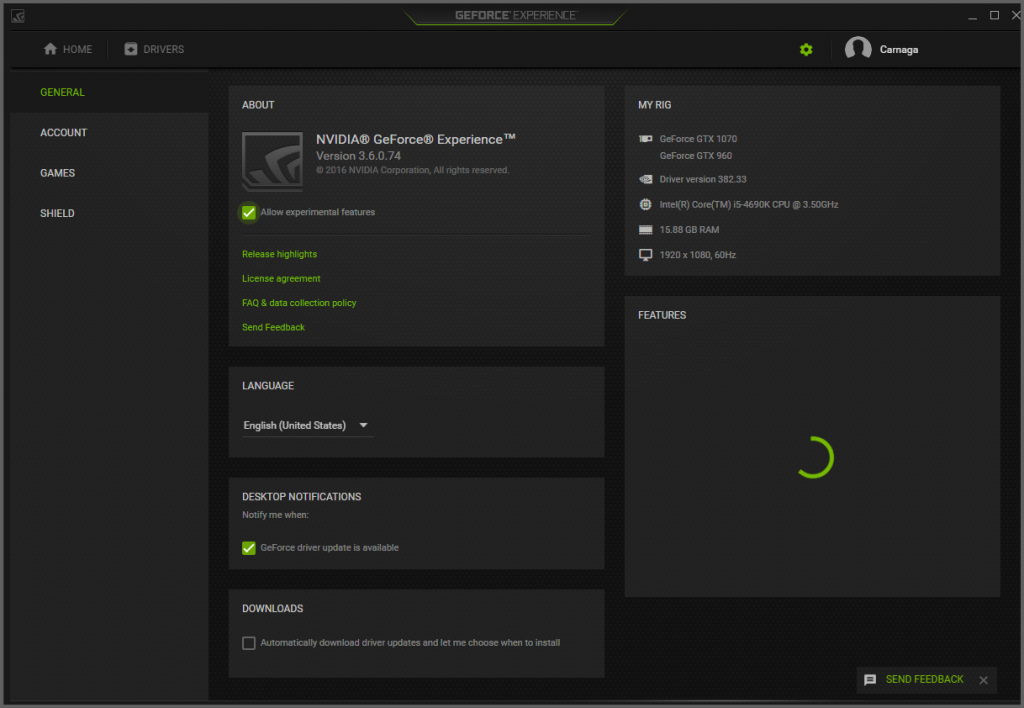Disable Allow experimental features checkbox
The width and height of the screenshot is (1024, 708).
coord(249,212)
